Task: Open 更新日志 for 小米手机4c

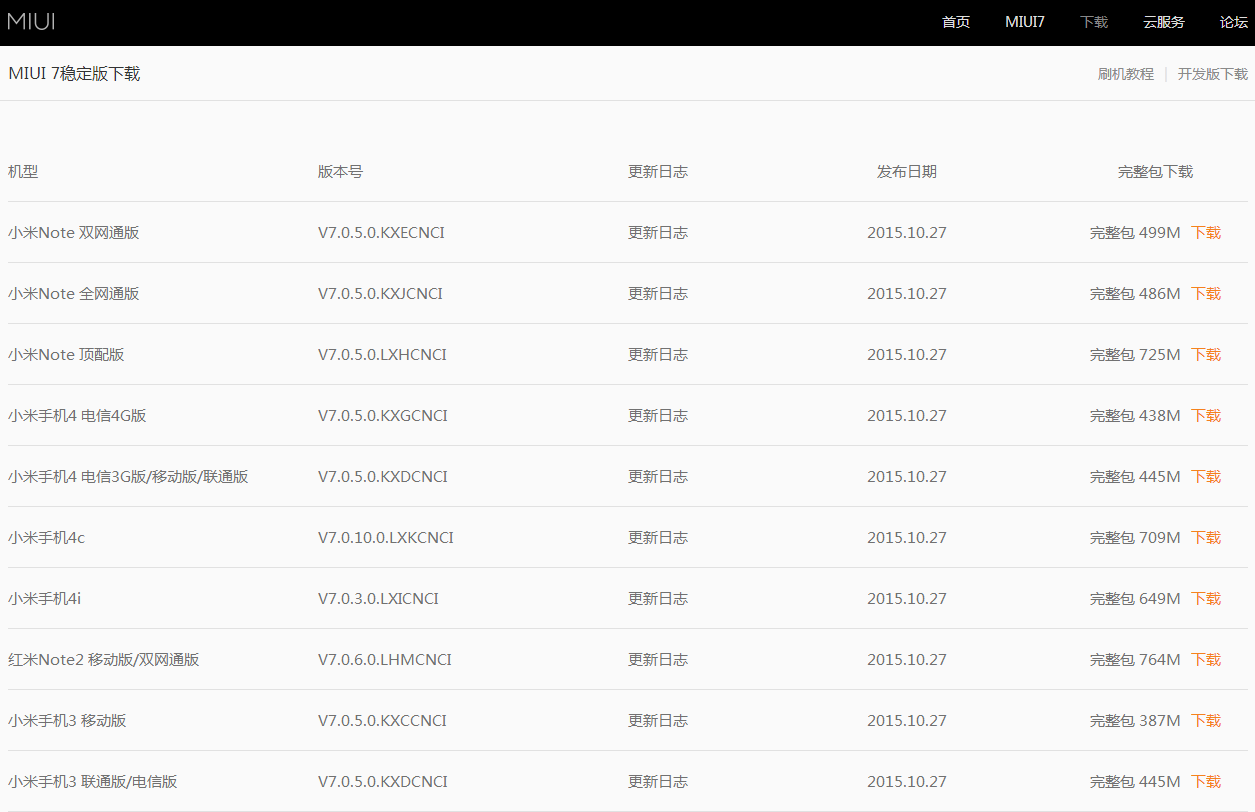Action: coord(658,538)
